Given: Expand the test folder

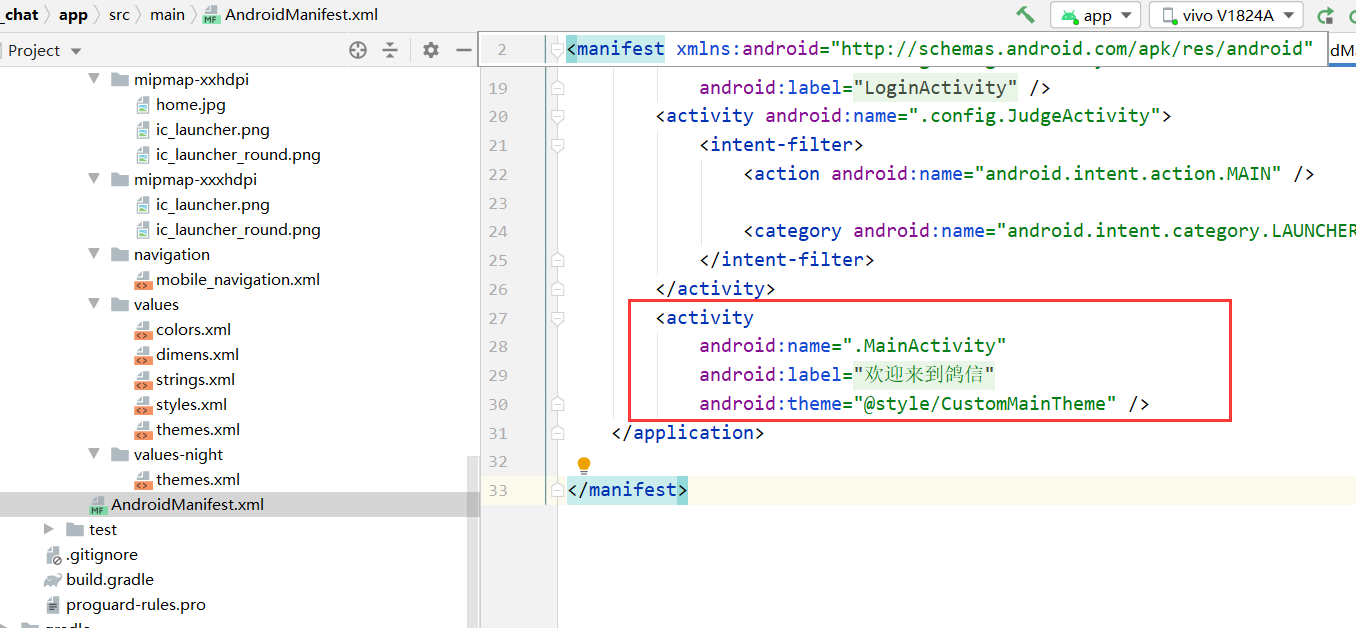Looking at the screenshot, I should coord(48,529).
